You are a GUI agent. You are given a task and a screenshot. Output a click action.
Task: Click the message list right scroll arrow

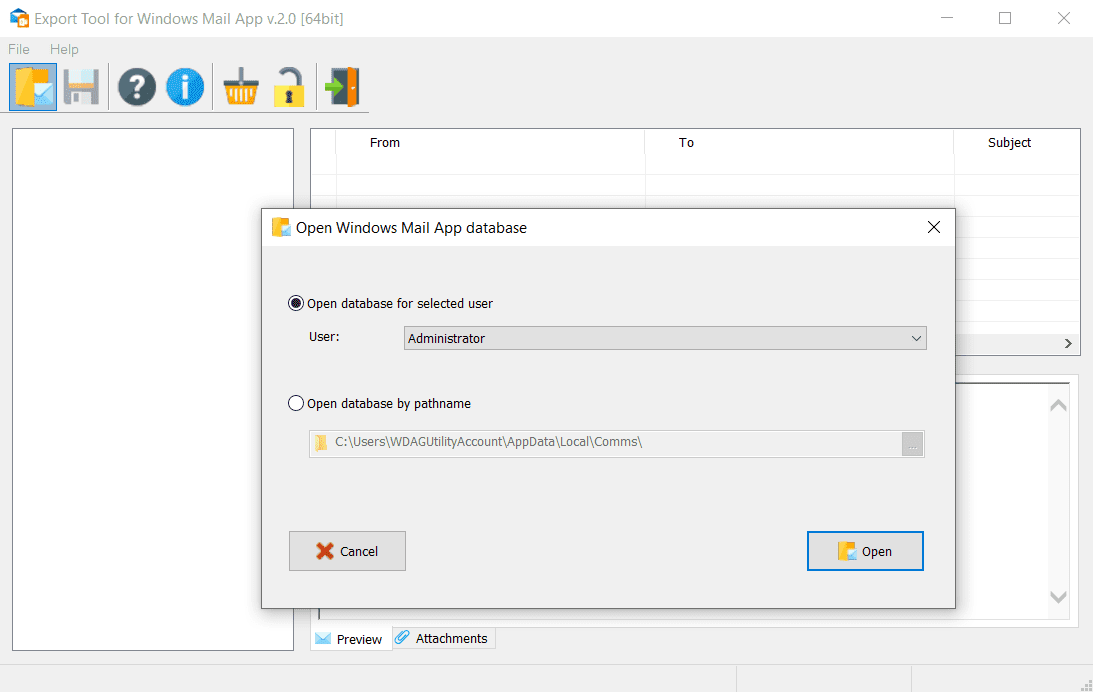tap(1068, 344)
